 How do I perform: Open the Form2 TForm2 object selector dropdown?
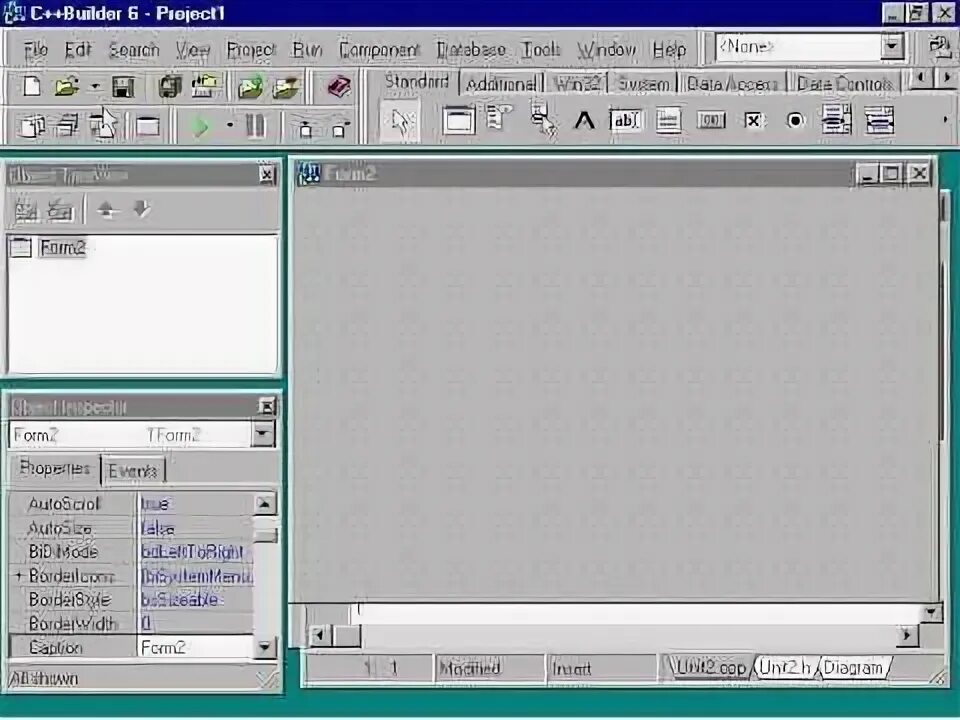coord(263,434)
